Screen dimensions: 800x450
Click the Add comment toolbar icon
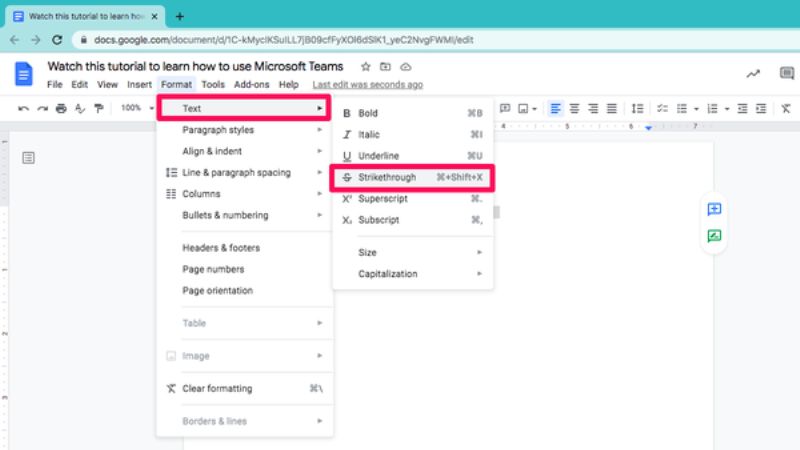[505, 108]
